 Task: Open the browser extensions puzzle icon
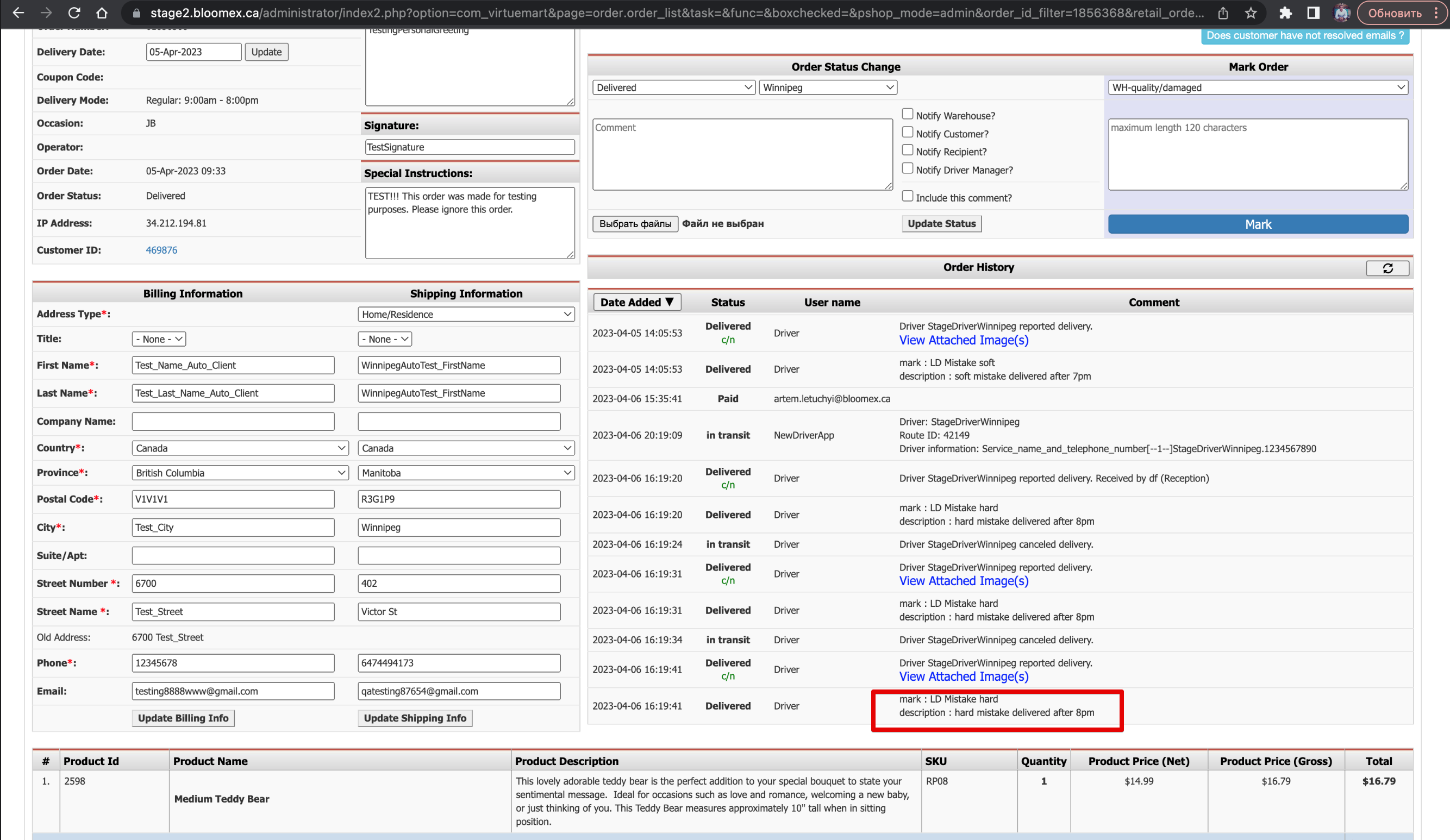click(1285, 12)
